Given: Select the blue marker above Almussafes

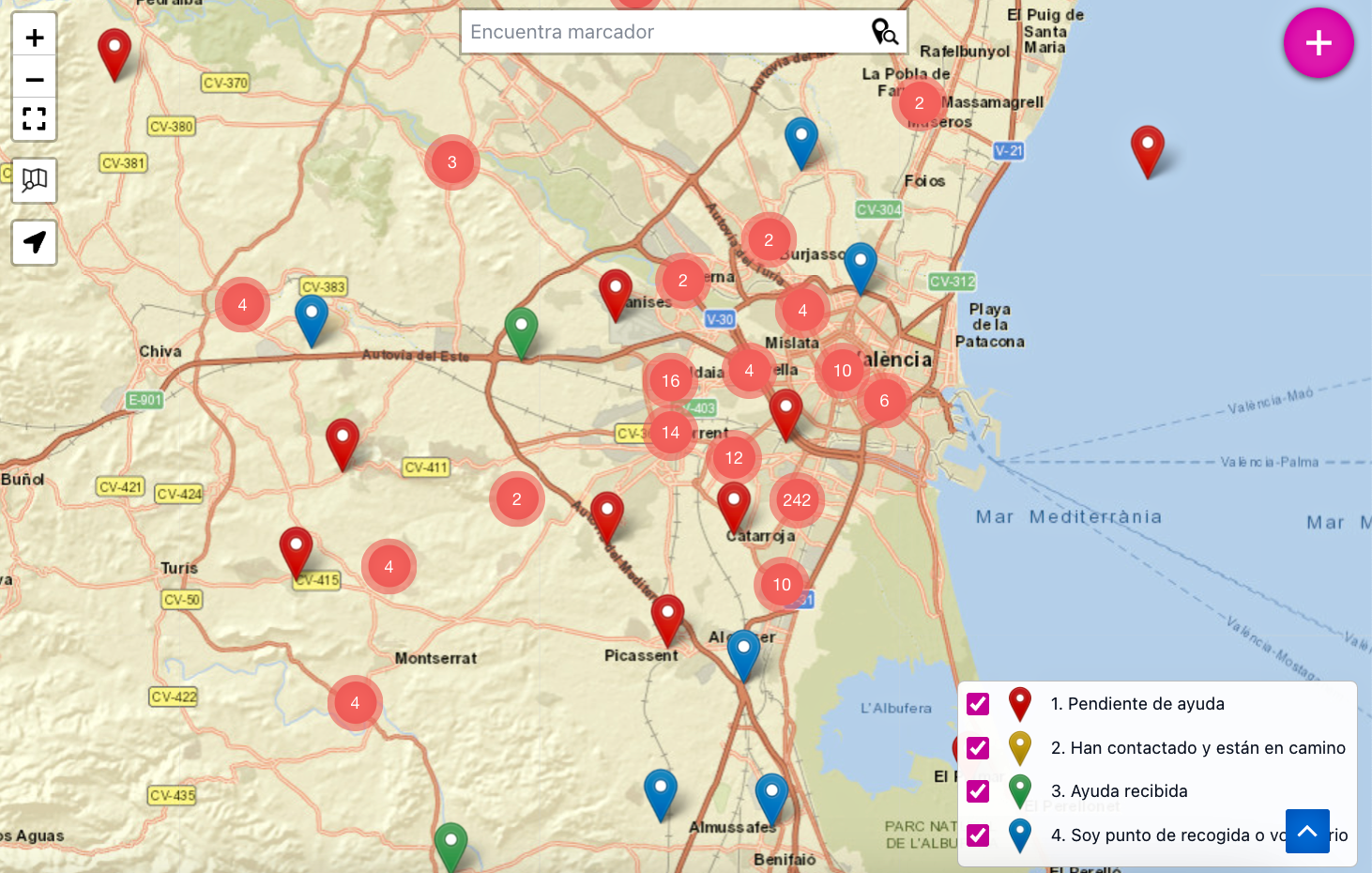Looking at the screenshot, I should (771, 799).
